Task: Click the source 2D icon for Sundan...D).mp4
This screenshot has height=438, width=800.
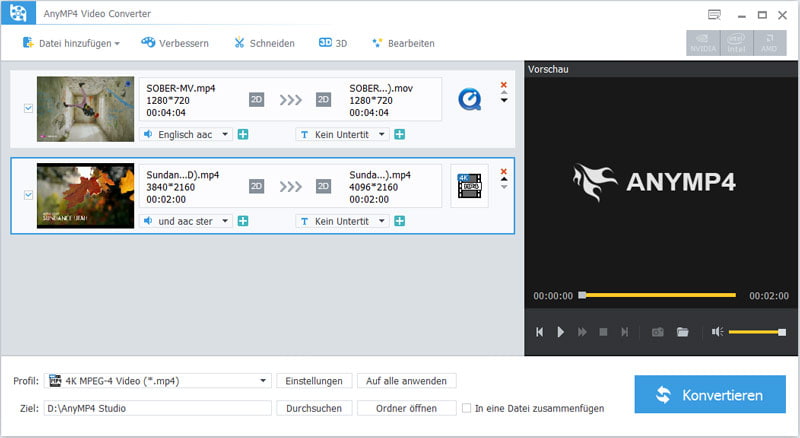Action: pyautogui.click(x=257, y=186)
